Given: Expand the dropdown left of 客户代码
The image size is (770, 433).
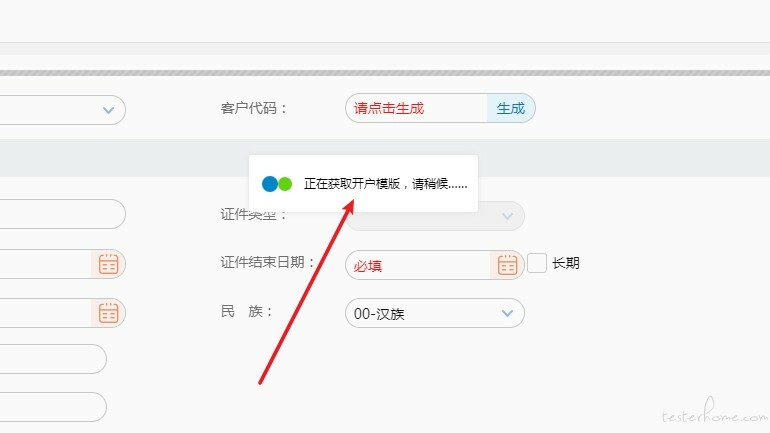Looking at the screenshot, I should [63, 110].
